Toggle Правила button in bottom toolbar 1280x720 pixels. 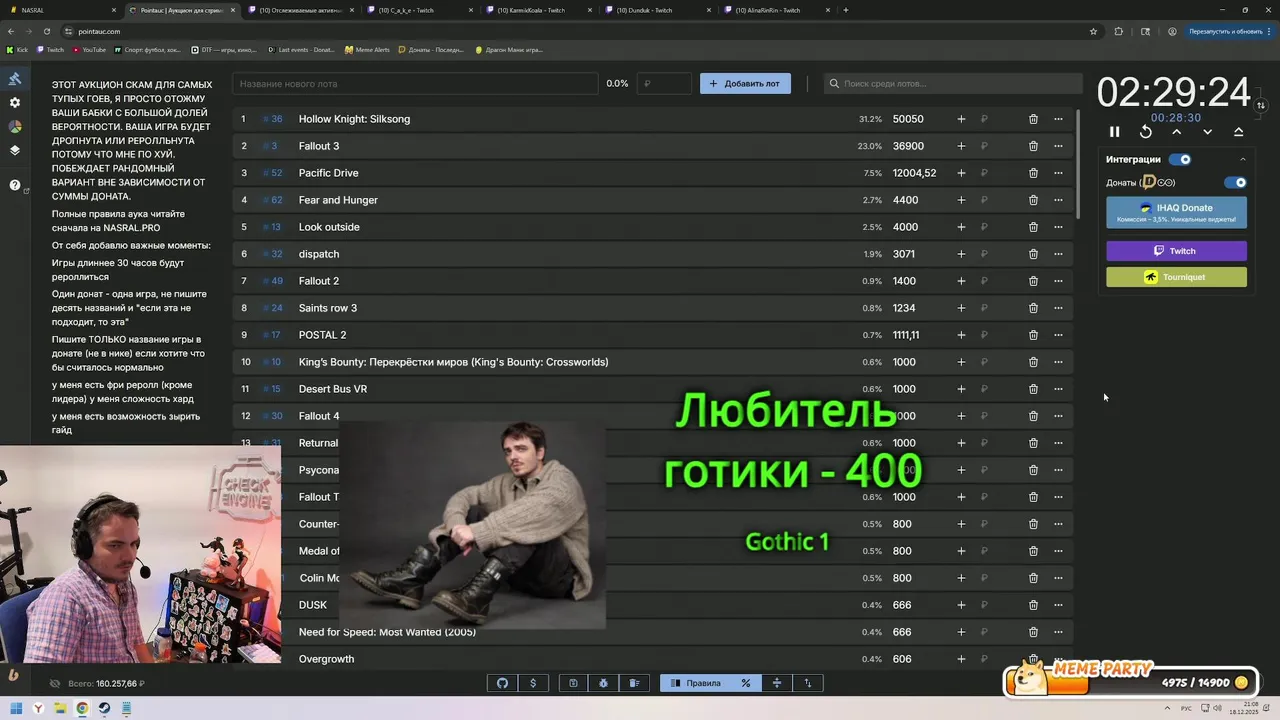click(x=695, y=683)
